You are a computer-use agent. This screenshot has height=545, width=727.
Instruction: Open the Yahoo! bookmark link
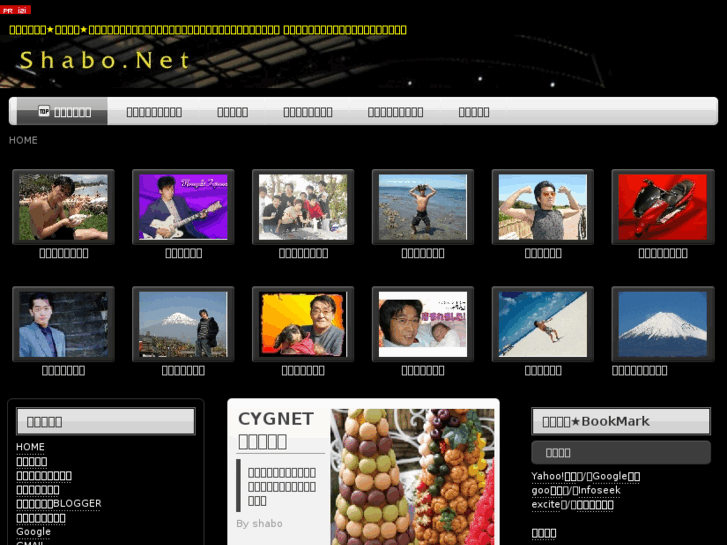[x=557, y=476]
